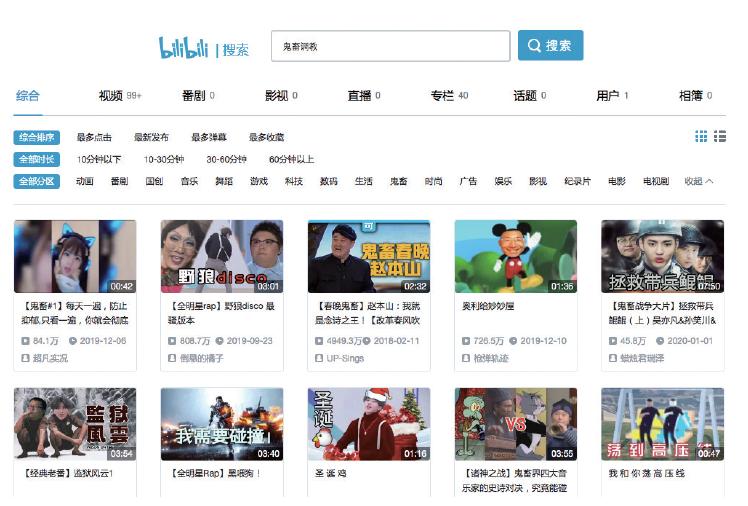Filter duration to 10-30分钟
748x506 pixels.
pos(164,159)
